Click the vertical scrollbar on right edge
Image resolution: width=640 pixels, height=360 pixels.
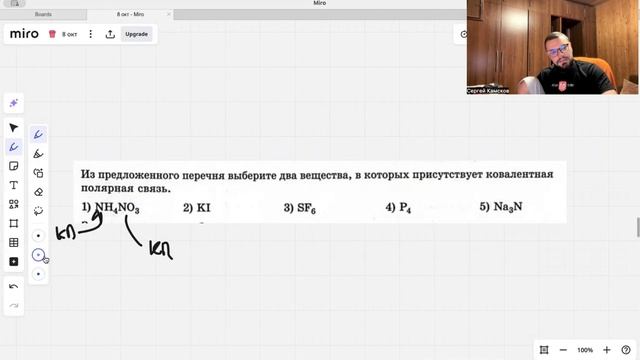coord(638,227)
